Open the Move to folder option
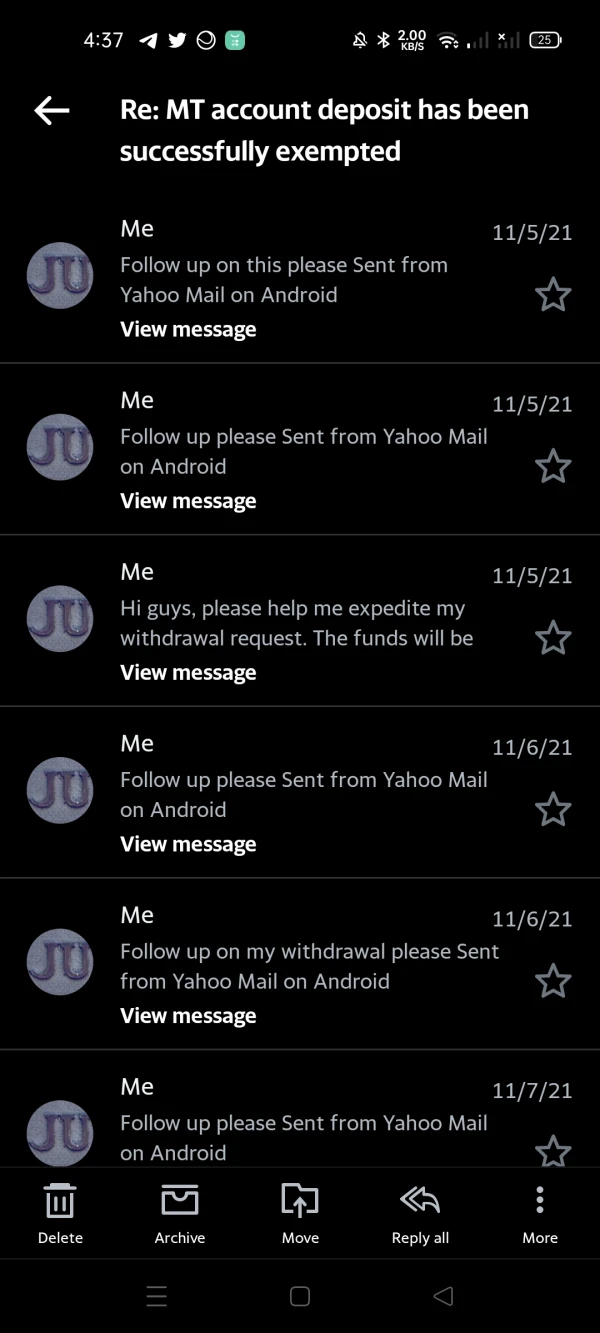The image size is (600, 1333). 300,1201
